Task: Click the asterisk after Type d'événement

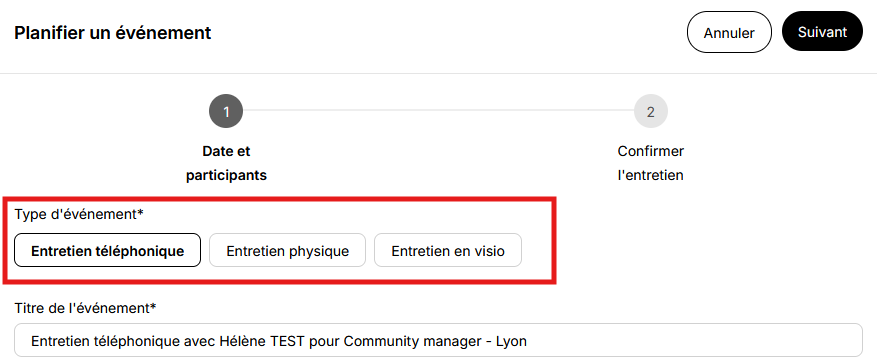Action: click(x=140, y=213)
